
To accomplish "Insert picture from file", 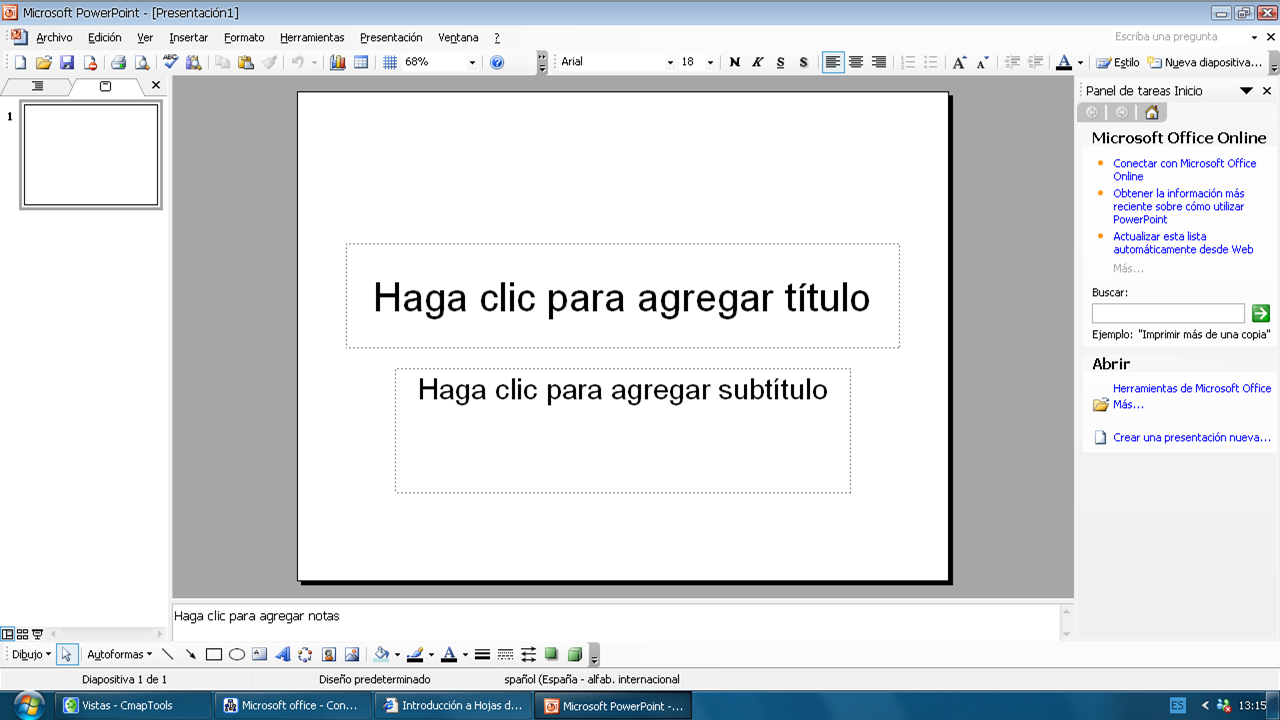I will click(351, 655).
